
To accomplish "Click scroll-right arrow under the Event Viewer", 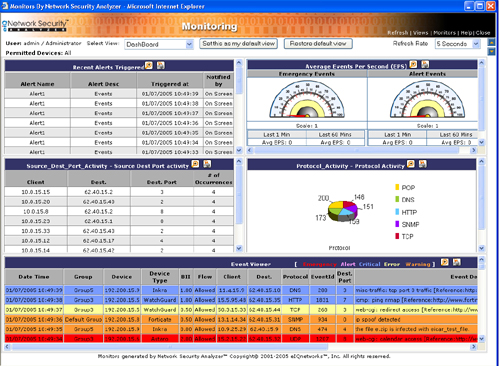I will [x=473, y=347].
